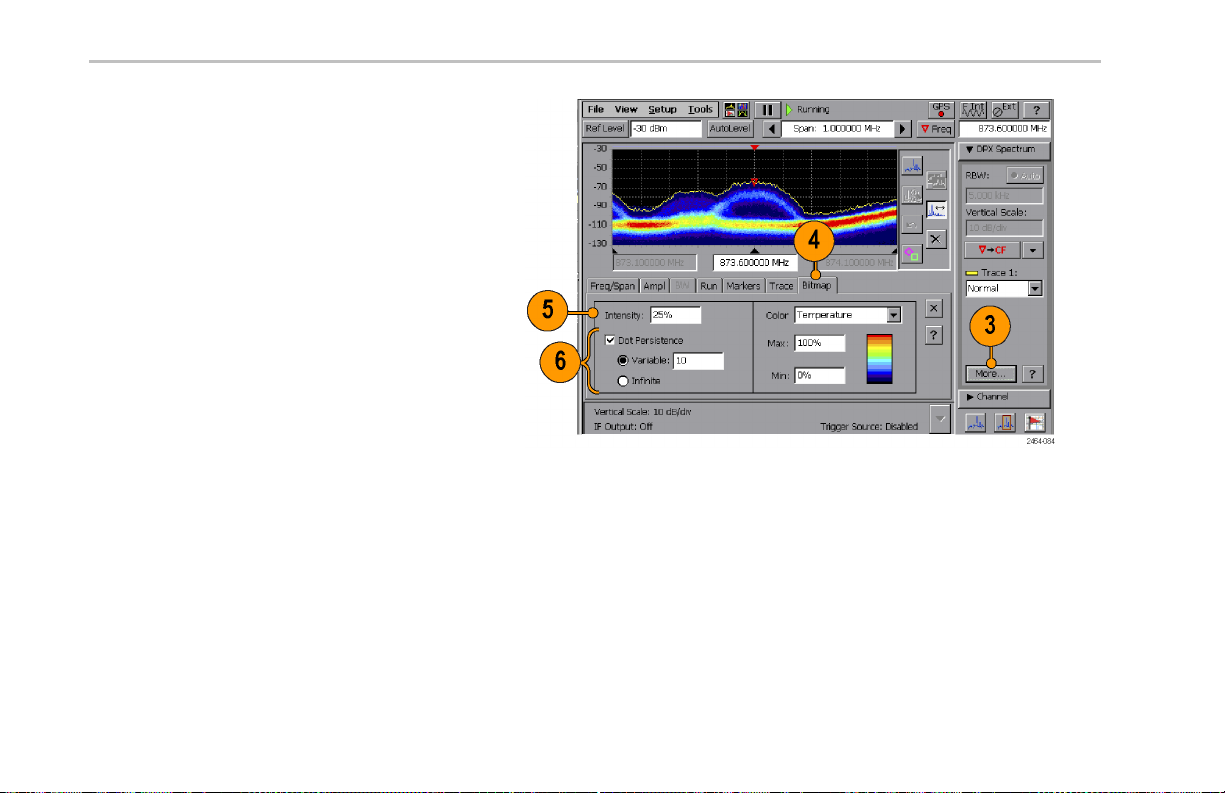Increase span with the right arrow

pos(903,129)
